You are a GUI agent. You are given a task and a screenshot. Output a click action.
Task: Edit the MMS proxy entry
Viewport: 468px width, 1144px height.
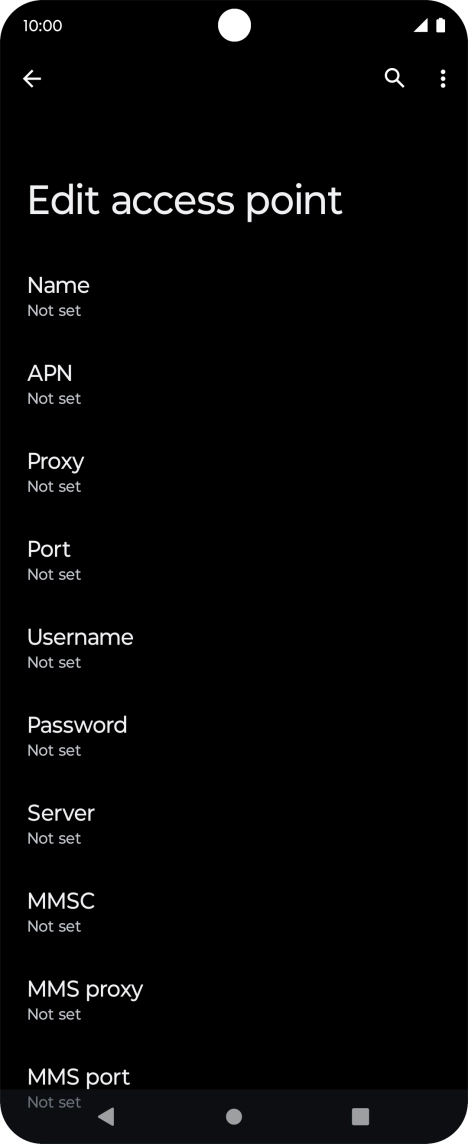coord(234,1000)
